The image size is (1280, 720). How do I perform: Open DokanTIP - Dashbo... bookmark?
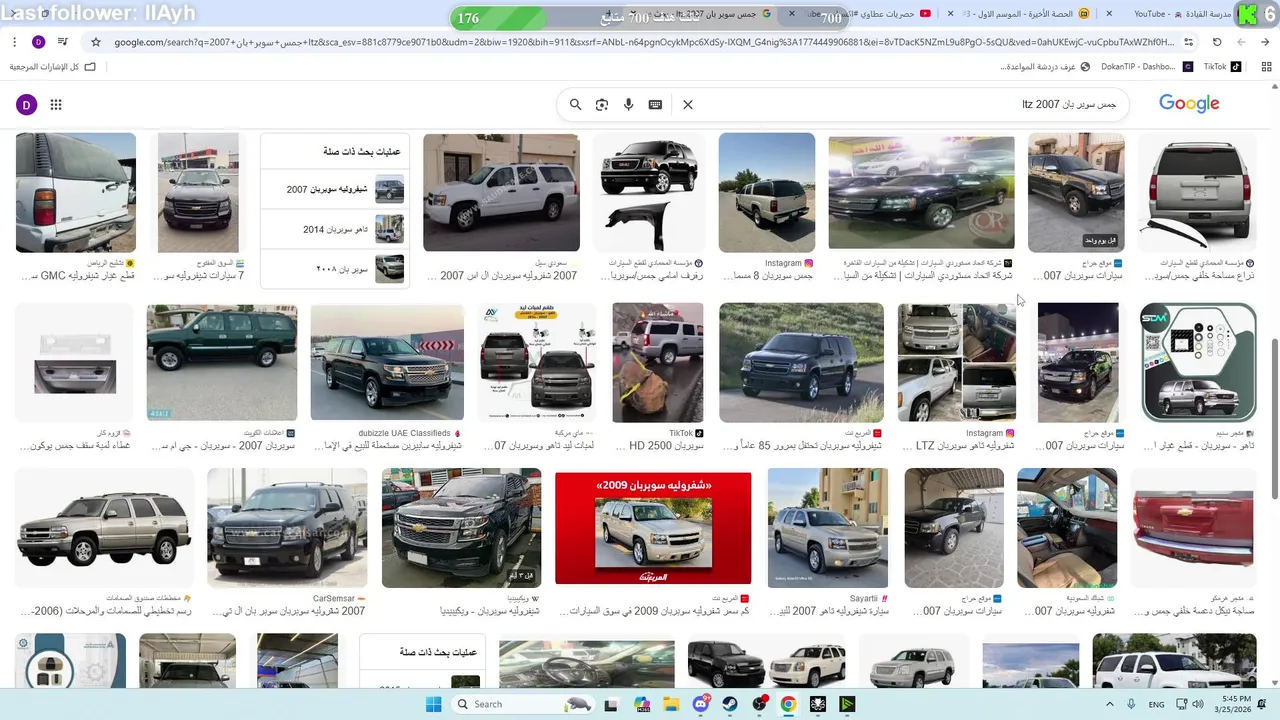[x=1146, y=67]
